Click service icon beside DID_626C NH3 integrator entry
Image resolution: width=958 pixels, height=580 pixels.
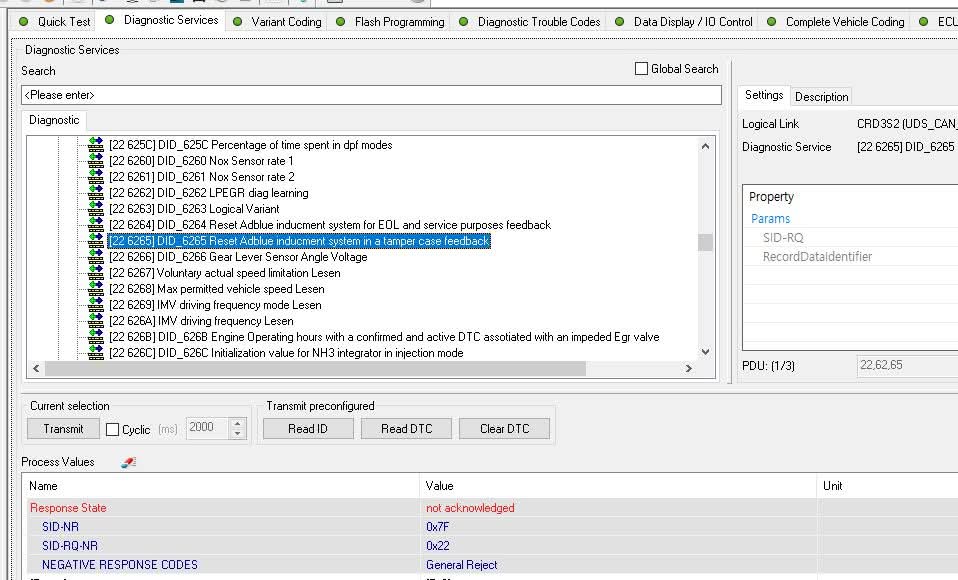pos(96,353)
